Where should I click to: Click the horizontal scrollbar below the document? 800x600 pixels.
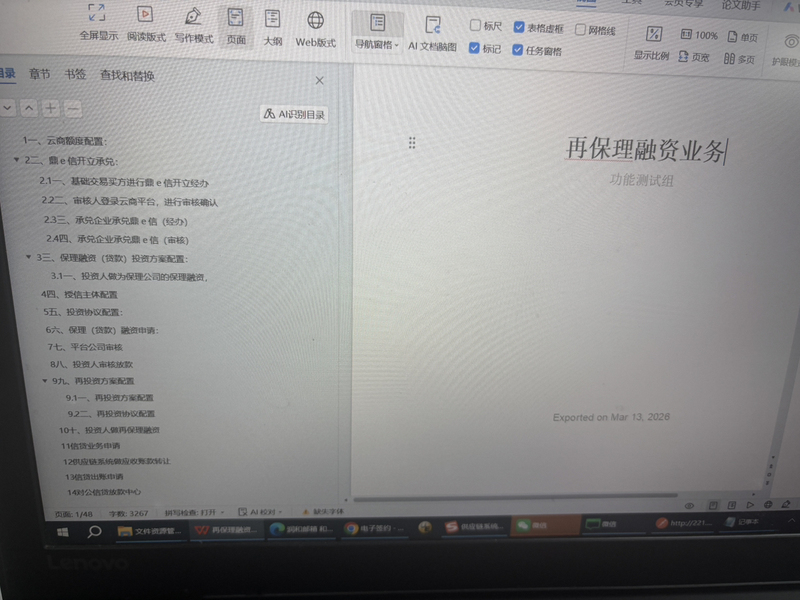click(x=515, y=497)
